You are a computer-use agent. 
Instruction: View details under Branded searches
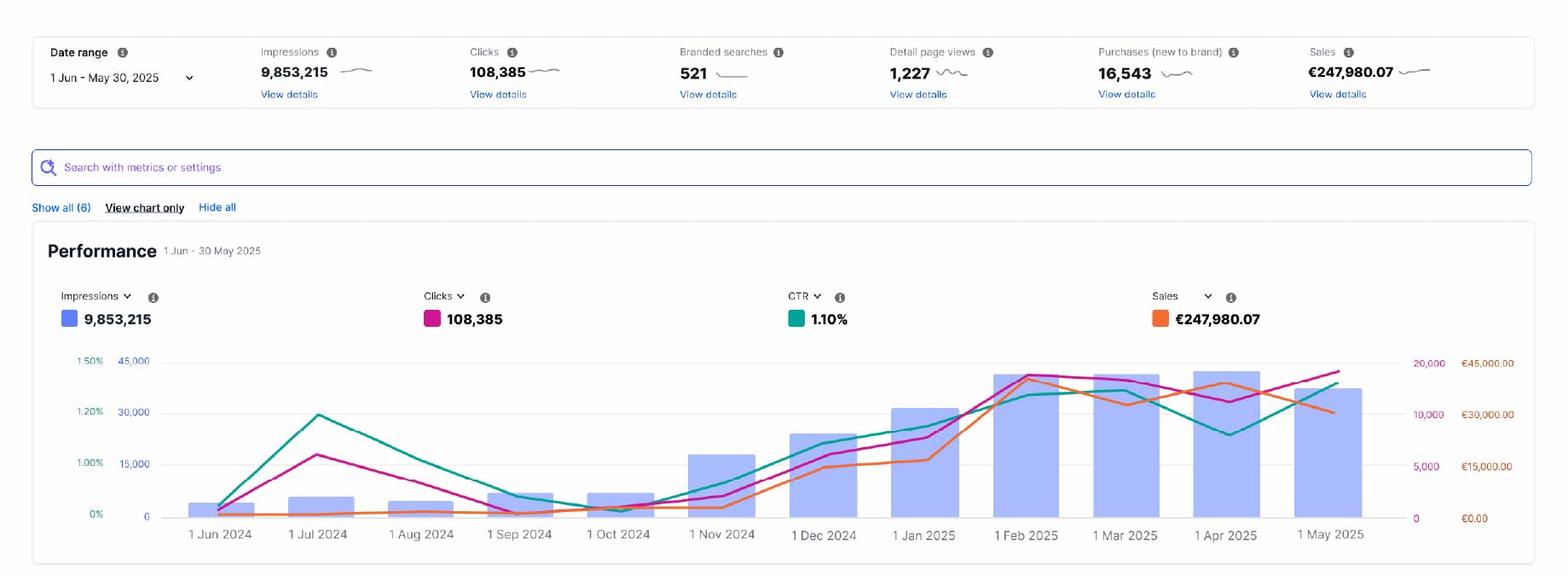[x=708, y=95]
